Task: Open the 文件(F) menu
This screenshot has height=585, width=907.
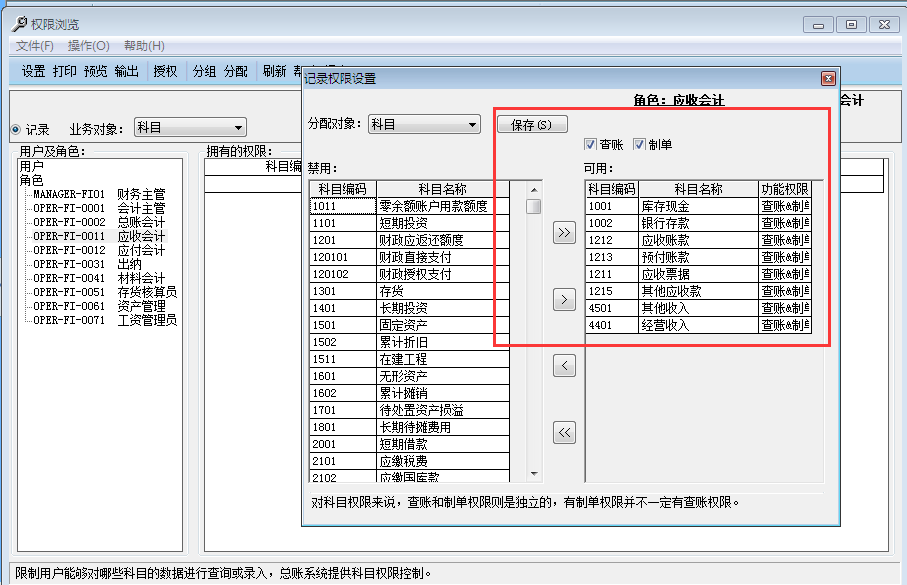Action: coord(32,46)
